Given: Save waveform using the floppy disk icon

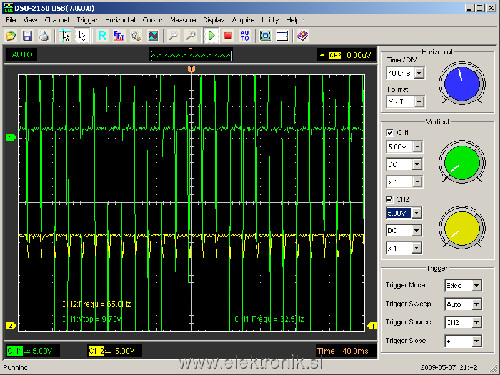Looking at the screenshot, I should 27,36.
